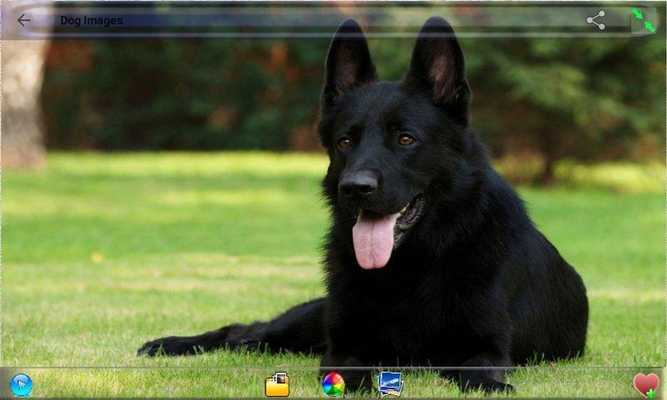The image size is (667, 400).
Task: Tap the stacked photos wallpaper icon
Action: 390,384
